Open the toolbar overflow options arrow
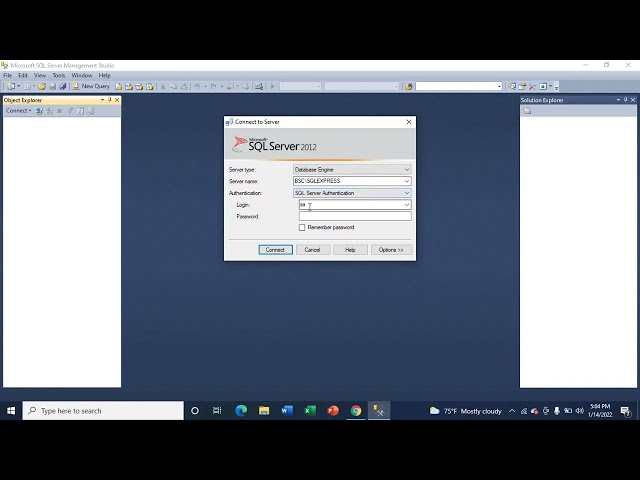The image size is (640, 480). pos(556,87)
